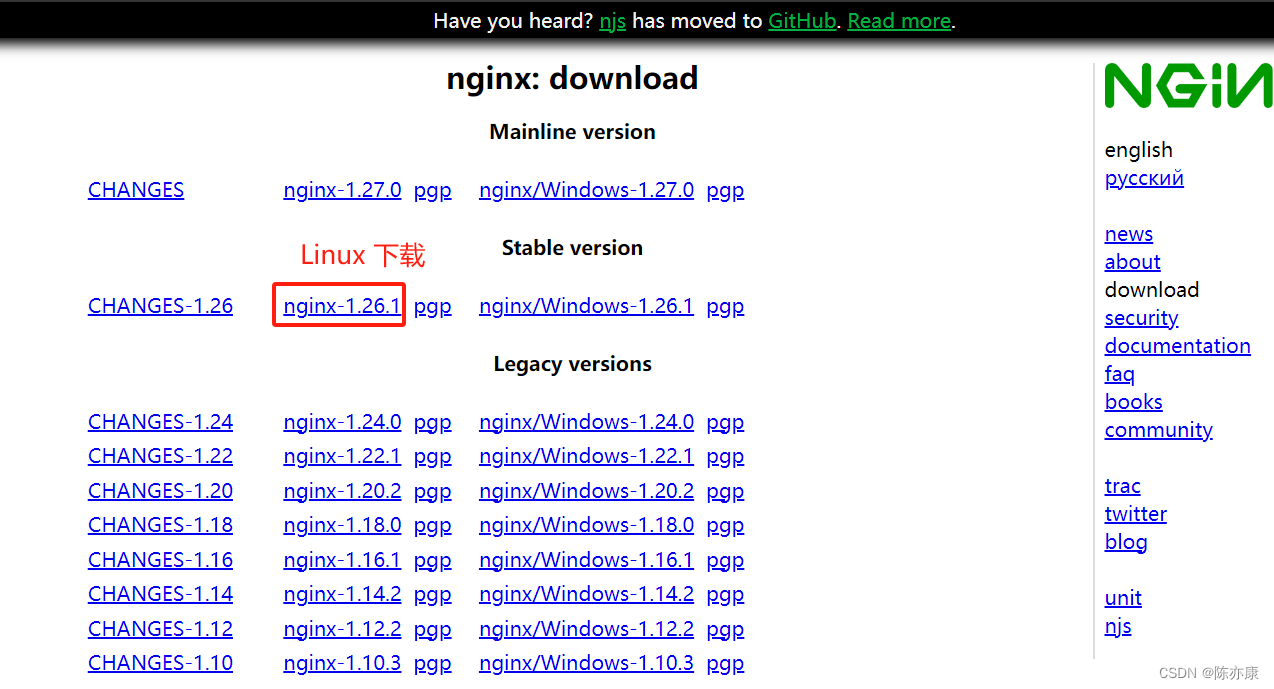Open pgp signature for nginx/Windows-1.26.1
1274x689 pixels.
[x=725, y=307]
